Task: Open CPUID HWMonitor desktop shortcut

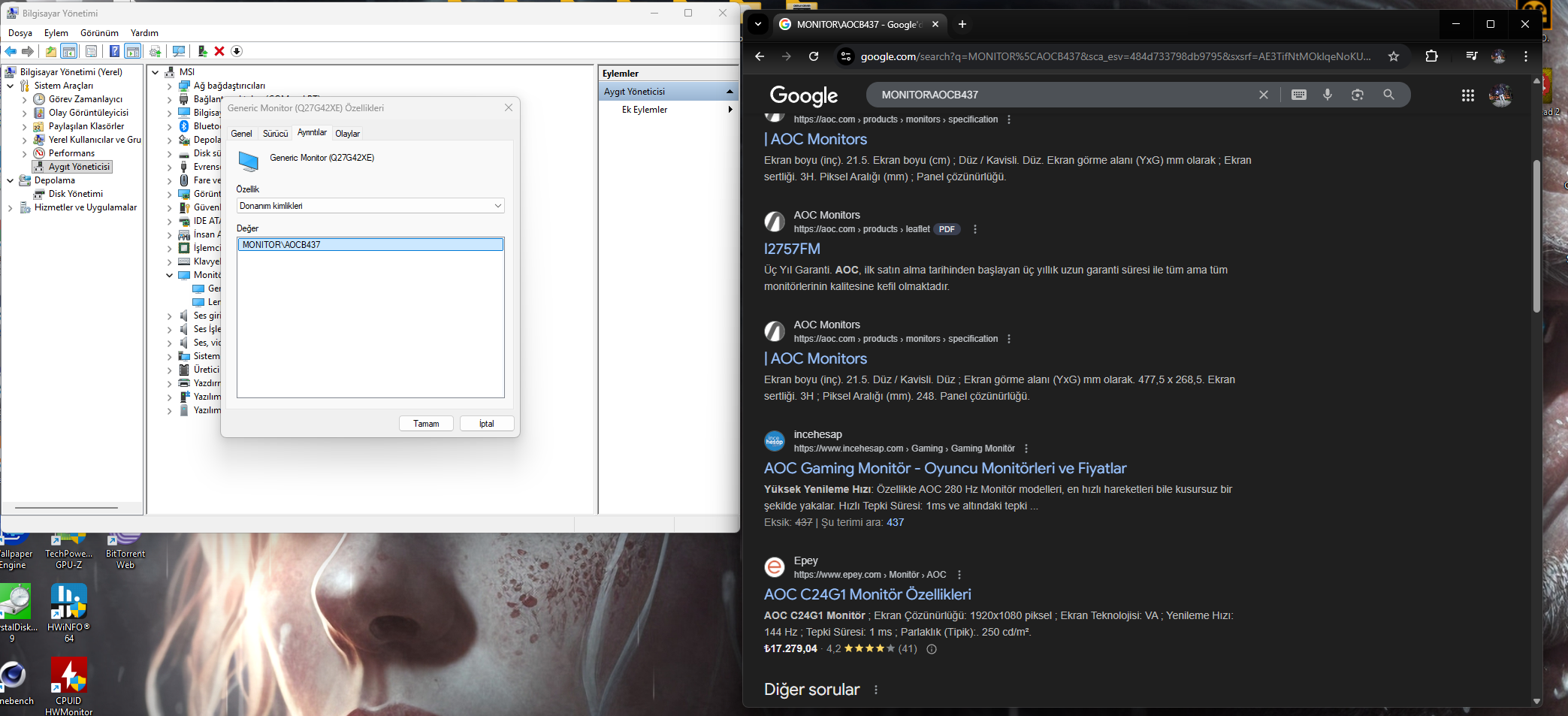Action: point(68,686)
